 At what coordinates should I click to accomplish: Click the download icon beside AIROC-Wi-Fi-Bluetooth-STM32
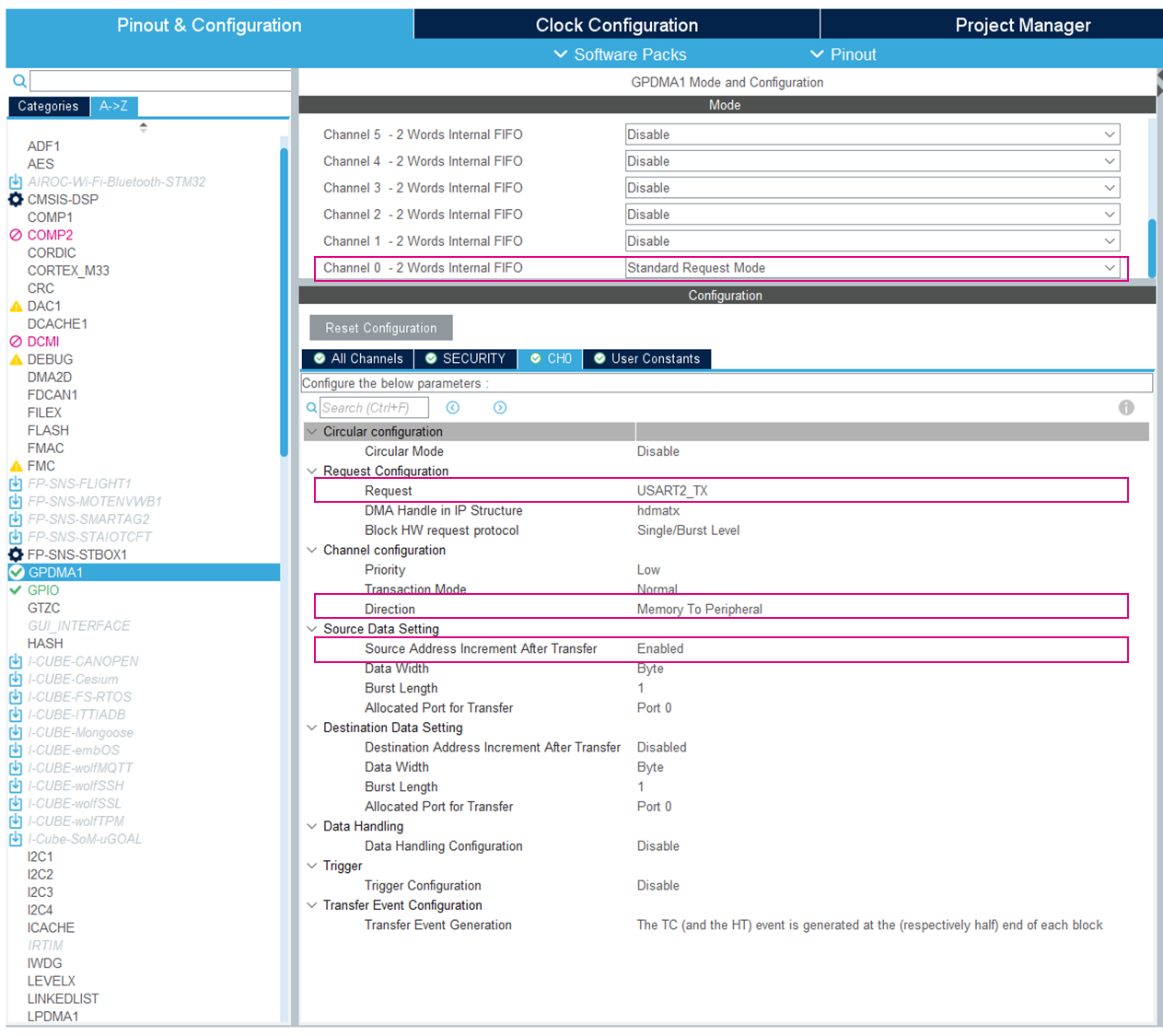(16, 181)
